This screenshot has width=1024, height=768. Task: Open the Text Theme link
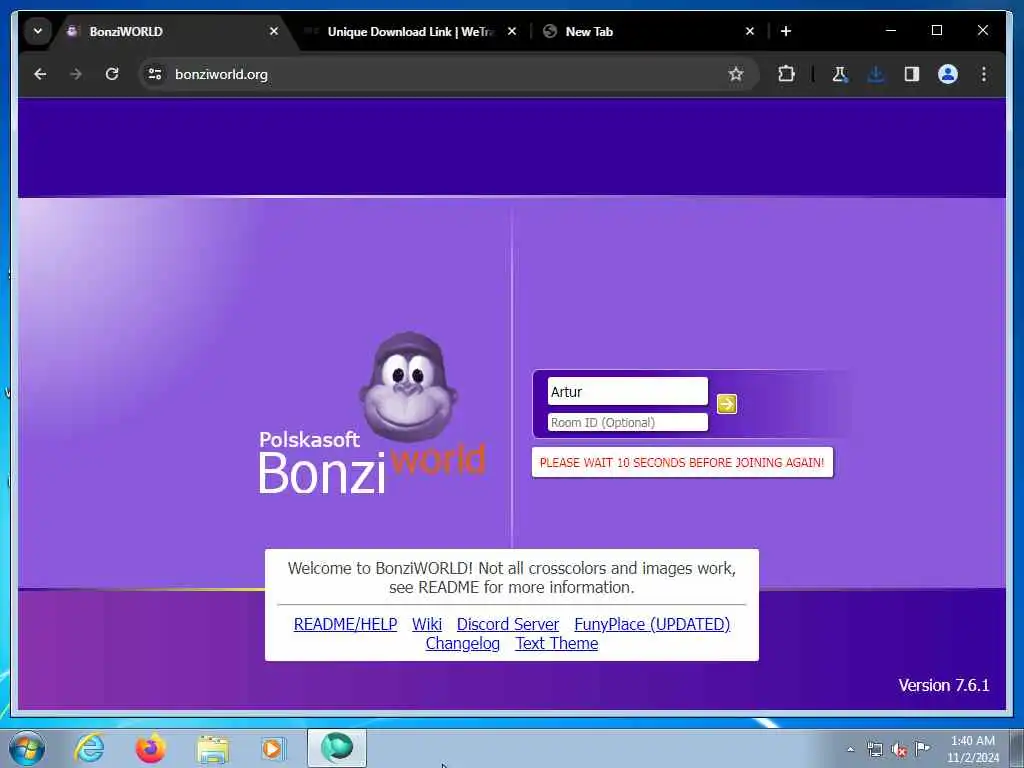pos(557,643)
